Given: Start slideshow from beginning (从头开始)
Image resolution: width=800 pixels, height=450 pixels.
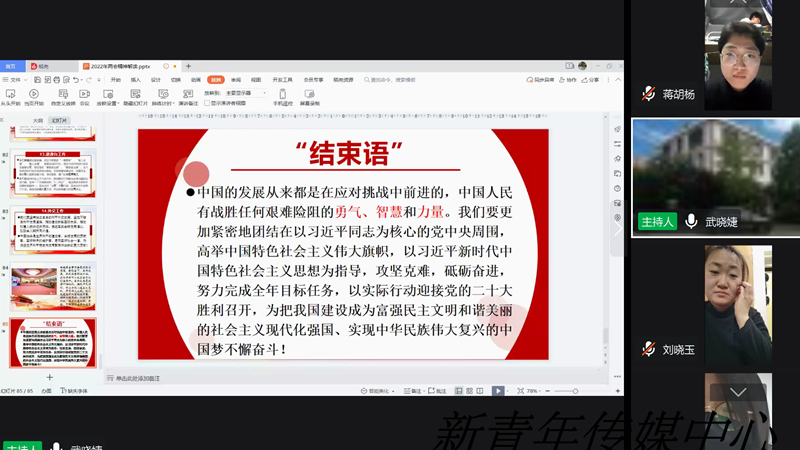Looking at the screenshot, I should [x=10, y=95].
